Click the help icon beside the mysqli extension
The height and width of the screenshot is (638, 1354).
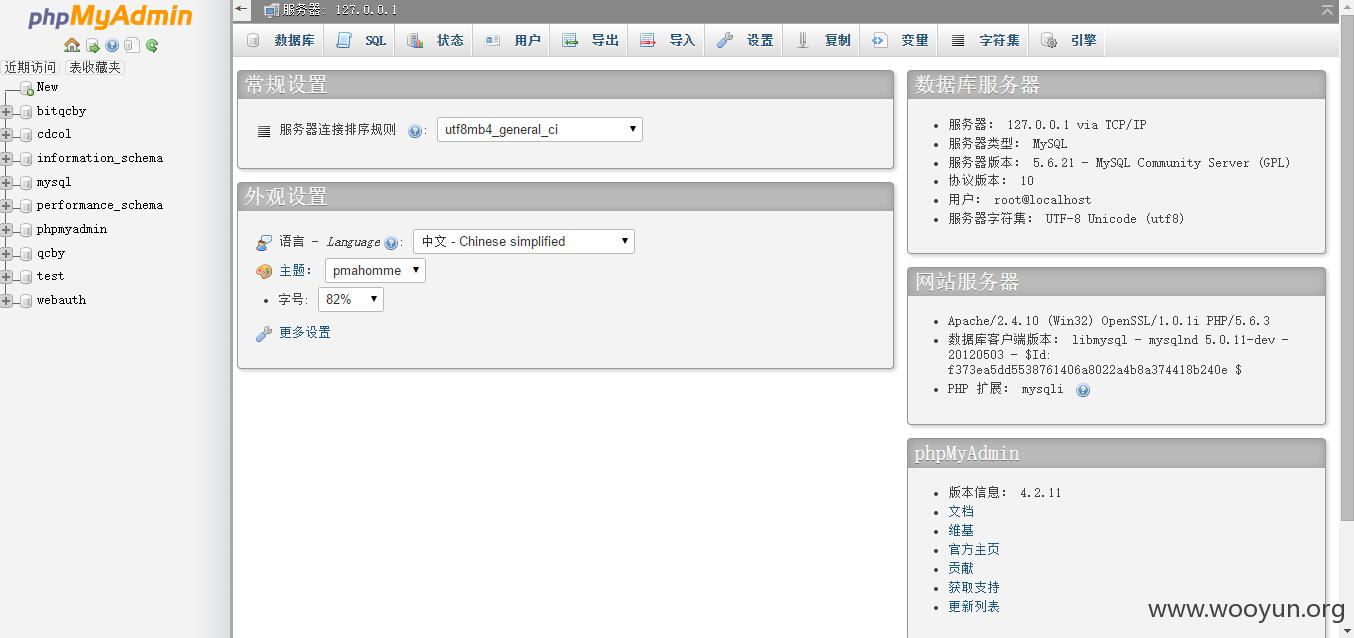tap(1083, 390)
